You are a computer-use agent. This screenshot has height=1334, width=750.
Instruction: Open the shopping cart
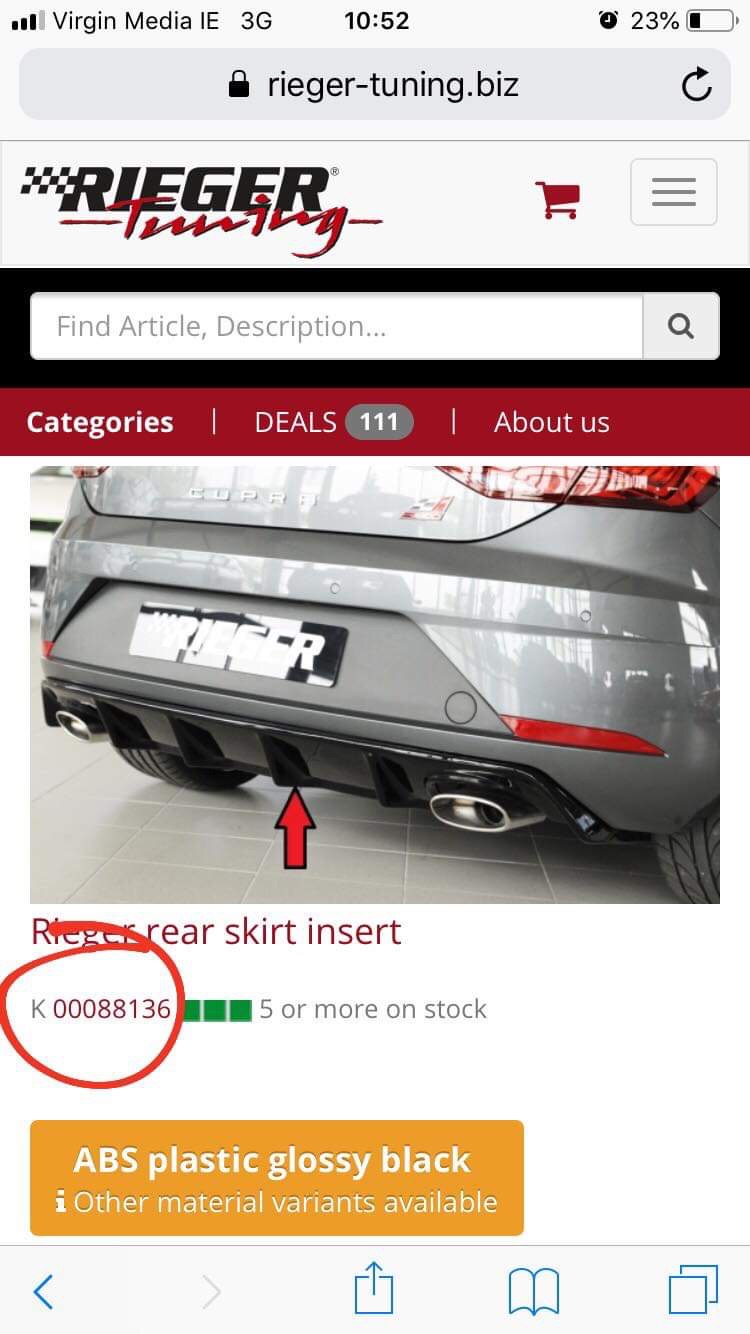pos(557,199)
